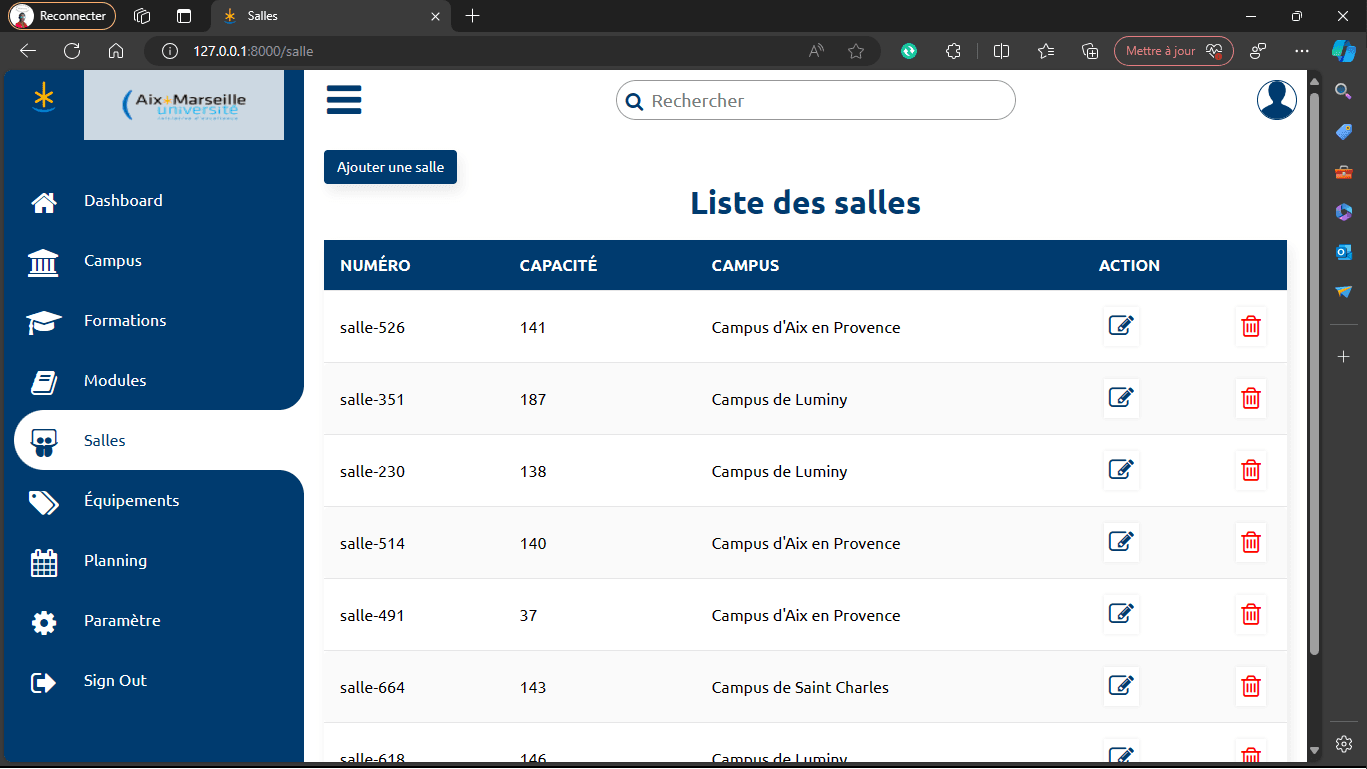
Task: Open Copilot in browser toolbar
Action: [1343, 50]
